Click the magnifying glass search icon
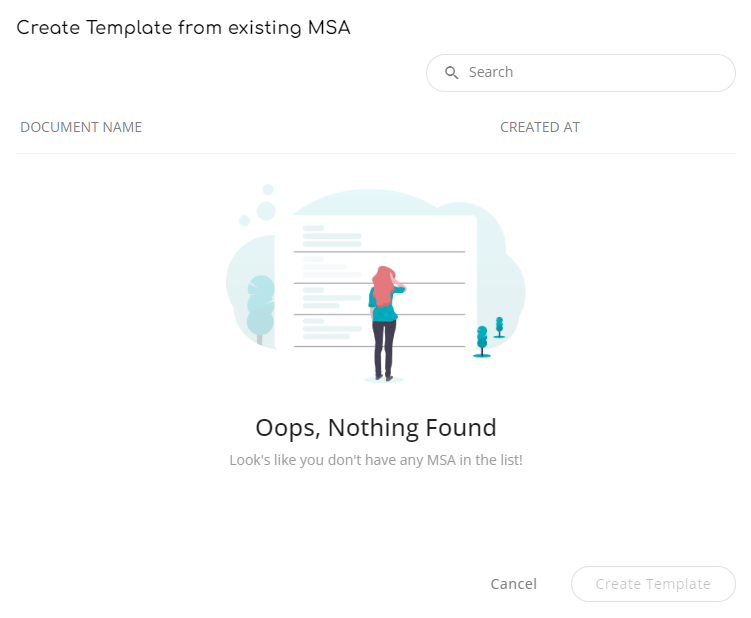751x618 pixels. pos(451,73)
